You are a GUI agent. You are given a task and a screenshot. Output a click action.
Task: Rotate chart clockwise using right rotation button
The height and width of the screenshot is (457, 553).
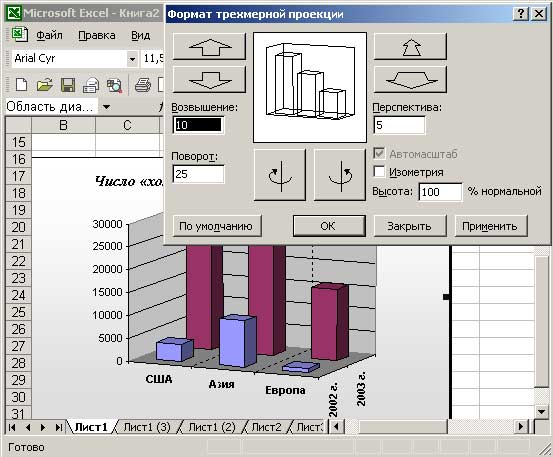click(x=340, y=175)
